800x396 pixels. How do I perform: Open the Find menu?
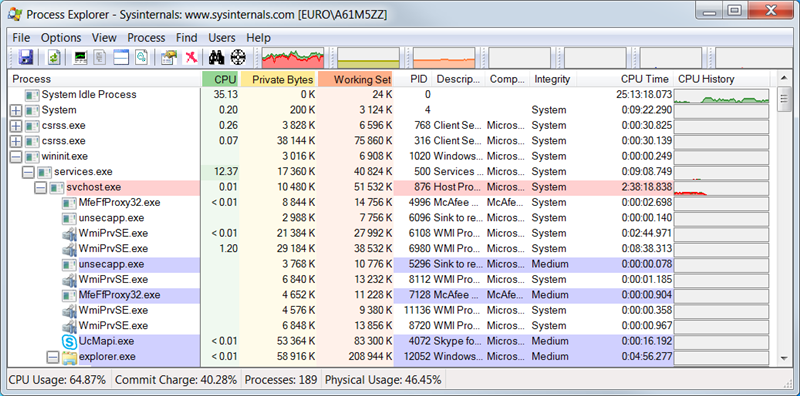187,38
